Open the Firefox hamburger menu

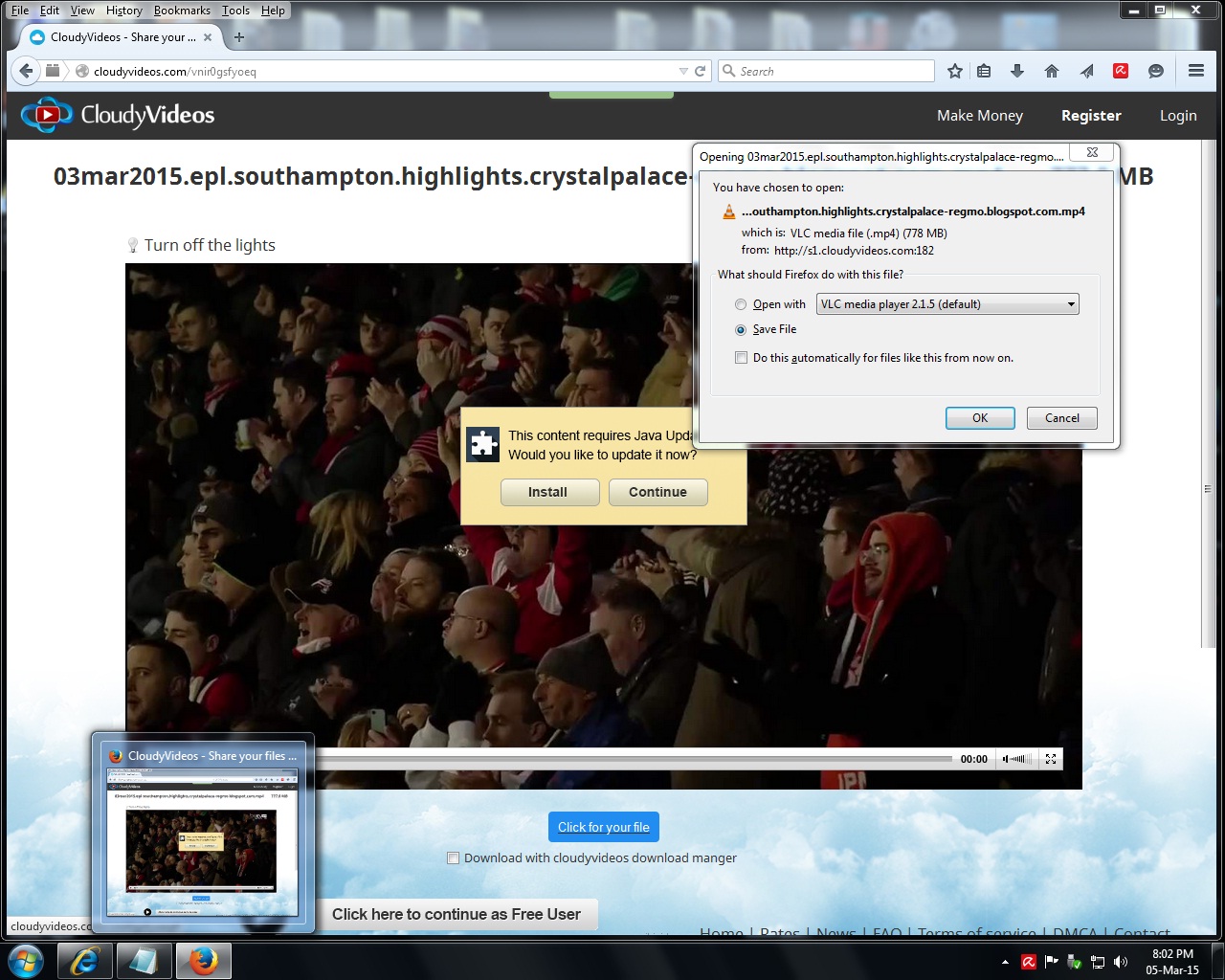[x=1195, y=71]
